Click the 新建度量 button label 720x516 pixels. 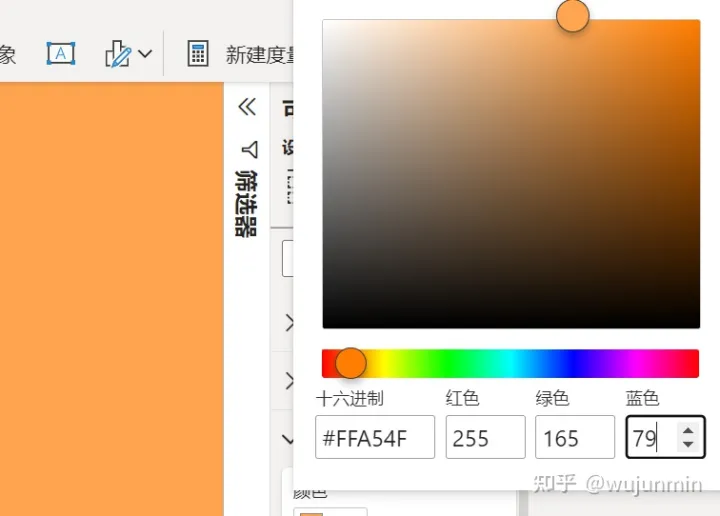pos(259,55)
